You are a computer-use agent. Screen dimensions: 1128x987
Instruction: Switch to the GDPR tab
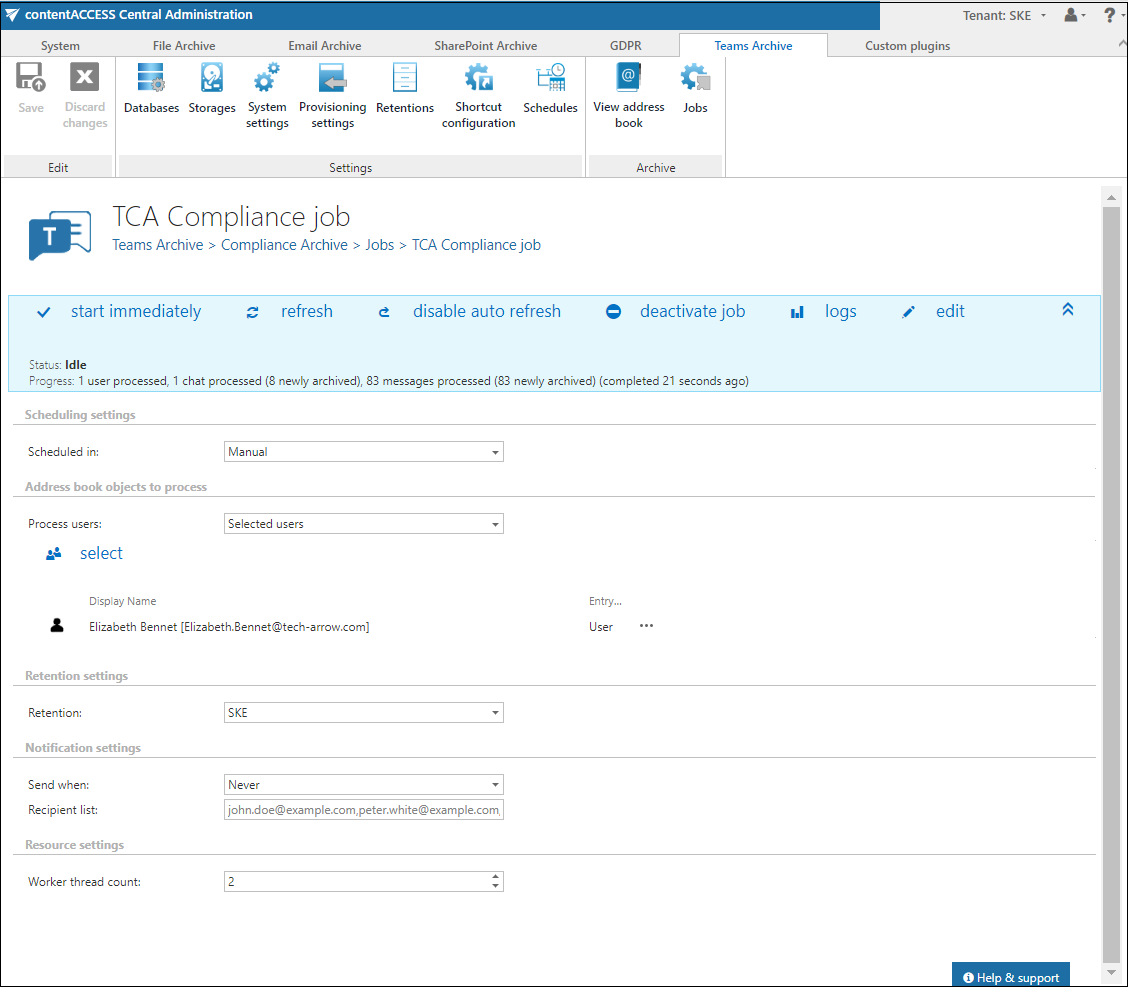point(626,46)
